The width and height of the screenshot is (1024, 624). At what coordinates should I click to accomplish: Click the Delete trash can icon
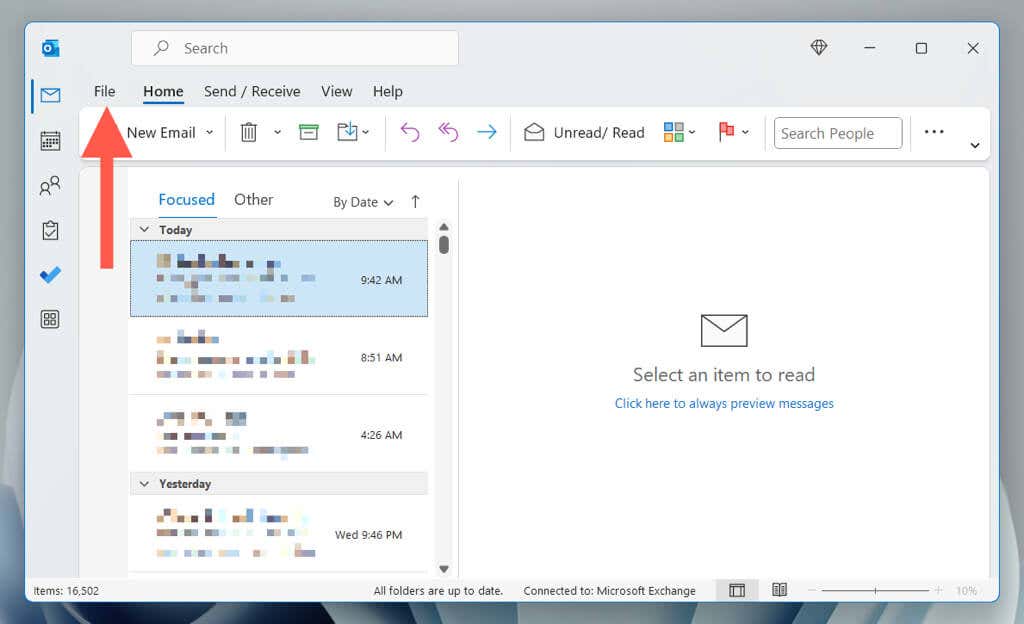click(249, 133)
